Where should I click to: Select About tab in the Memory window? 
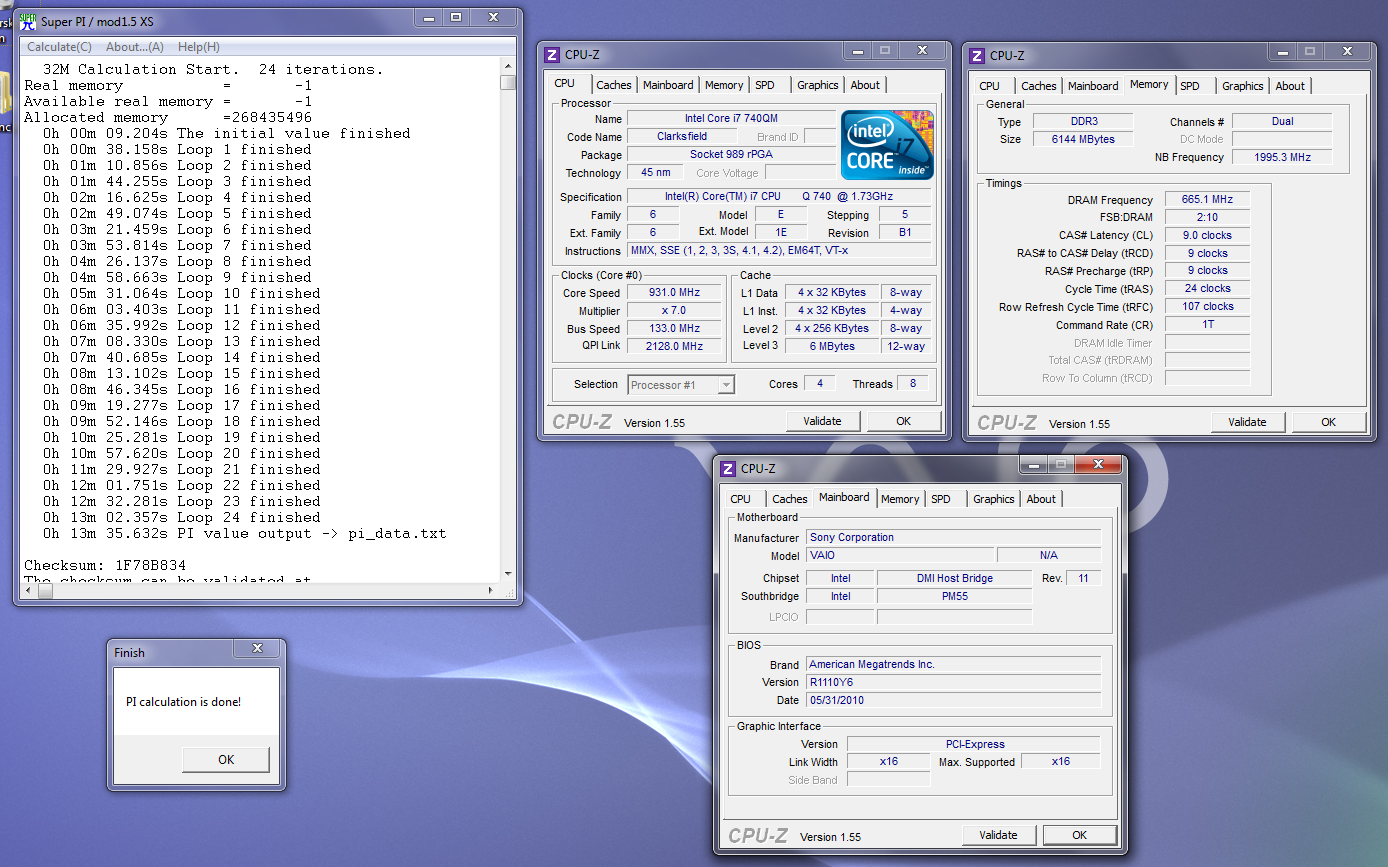[x=1290, y=86]
